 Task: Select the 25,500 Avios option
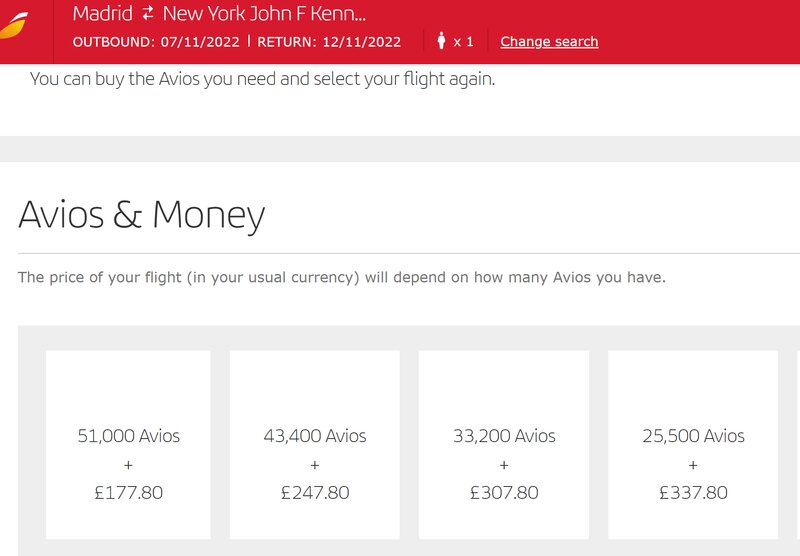[x=693, y=444]
